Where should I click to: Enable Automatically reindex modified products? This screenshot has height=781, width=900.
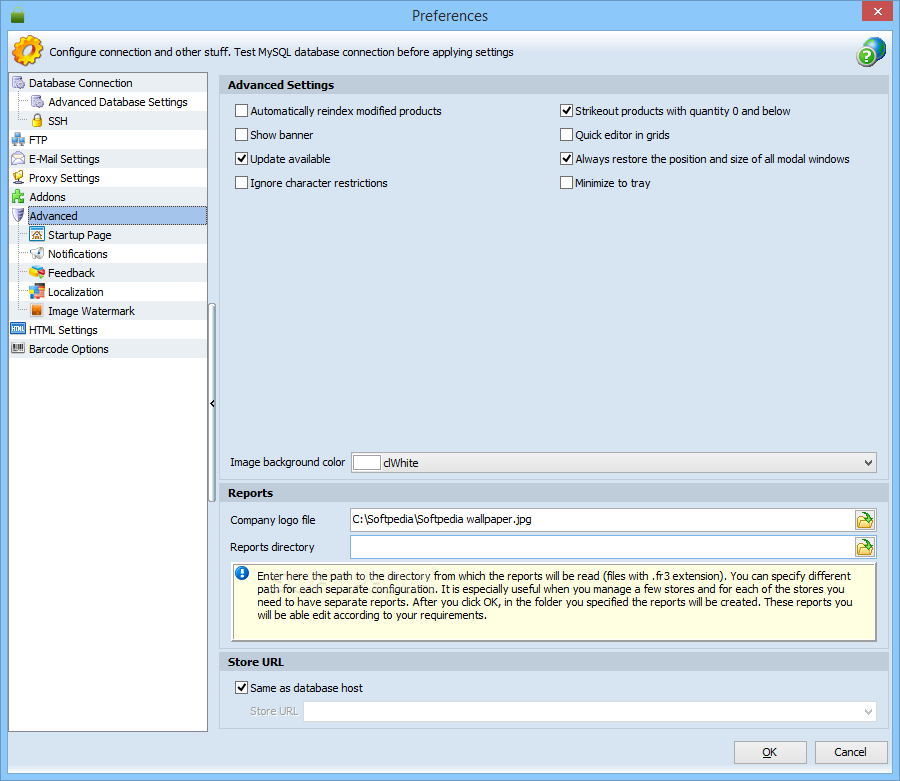coord(242,111)
